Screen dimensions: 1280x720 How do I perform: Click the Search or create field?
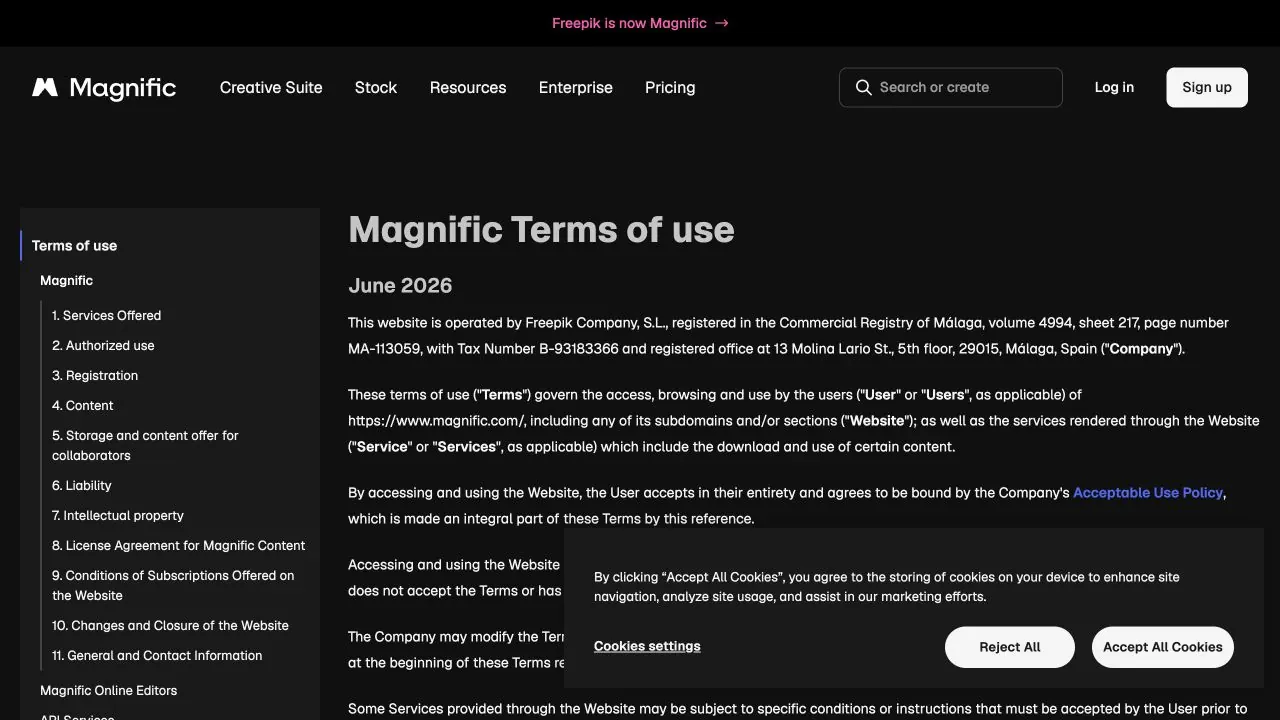point(950,88)
